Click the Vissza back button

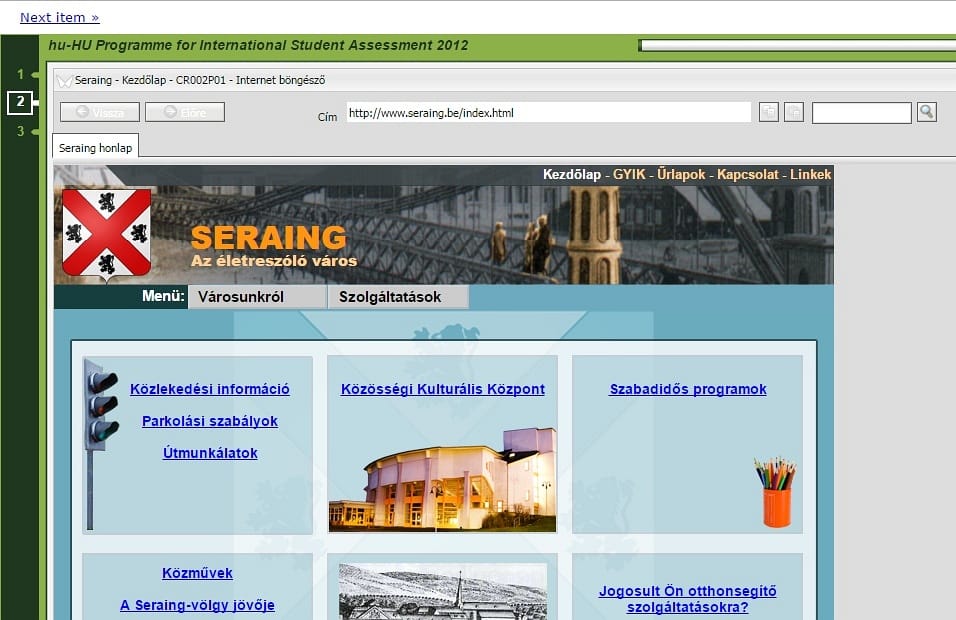(100, 112)
